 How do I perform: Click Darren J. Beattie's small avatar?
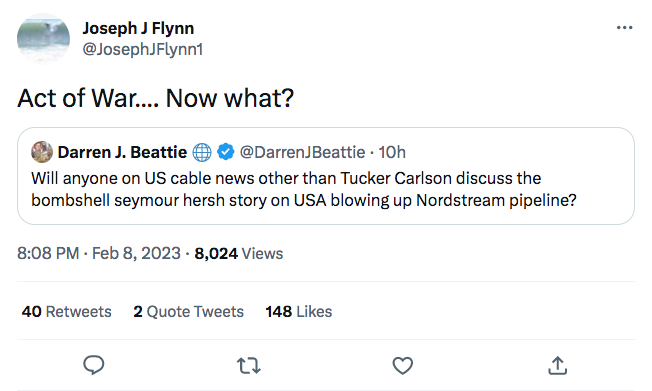[42, 152]
